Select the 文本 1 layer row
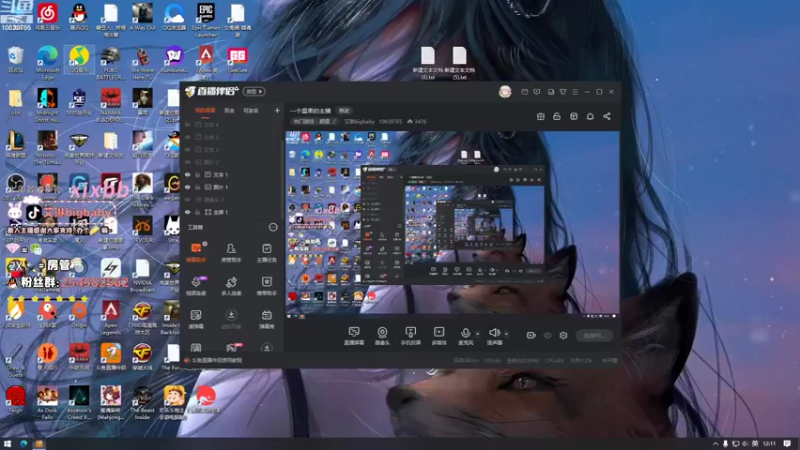 pyautogui.click(x=231, y=174)
